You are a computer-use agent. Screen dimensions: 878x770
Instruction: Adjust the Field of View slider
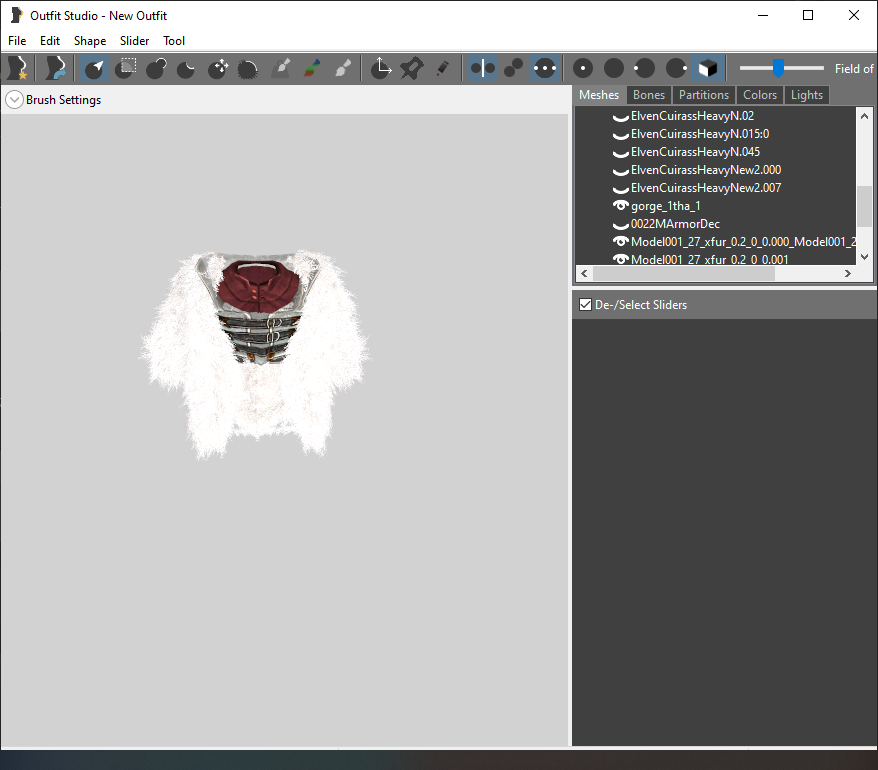pyautogui.click(x=778, y=68)
